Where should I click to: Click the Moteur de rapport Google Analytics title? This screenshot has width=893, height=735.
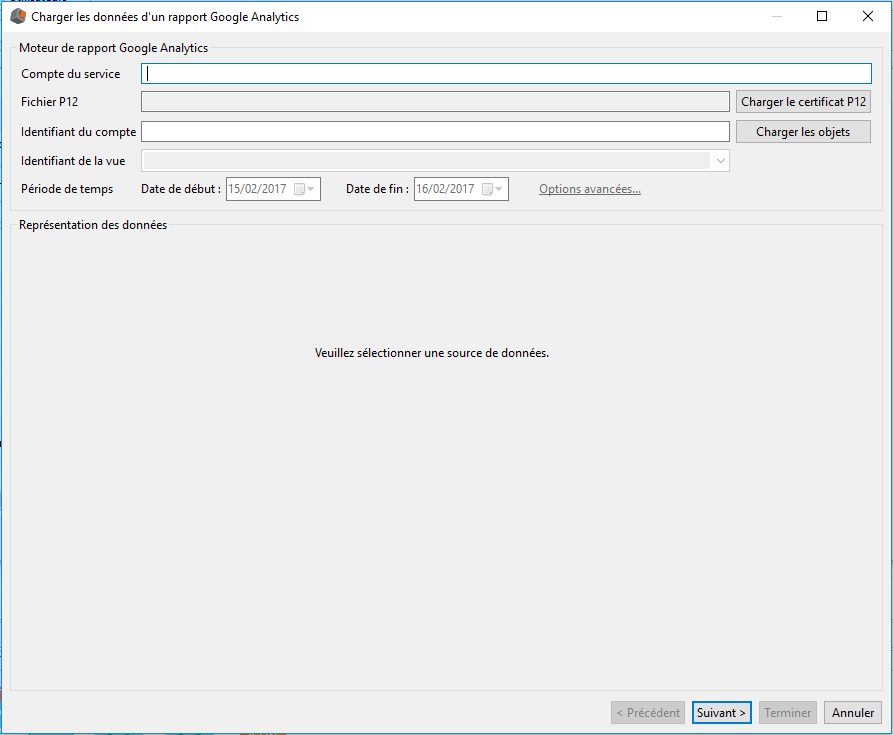pos(113,48)
